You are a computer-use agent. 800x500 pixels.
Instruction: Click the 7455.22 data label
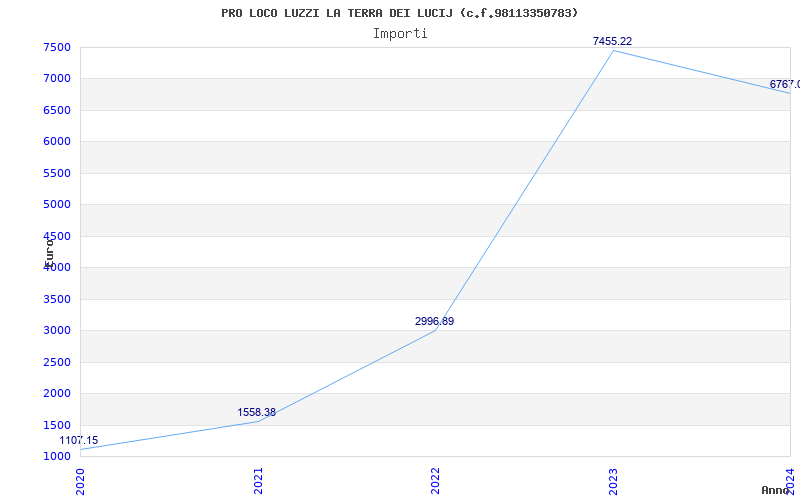pos(612,41)
